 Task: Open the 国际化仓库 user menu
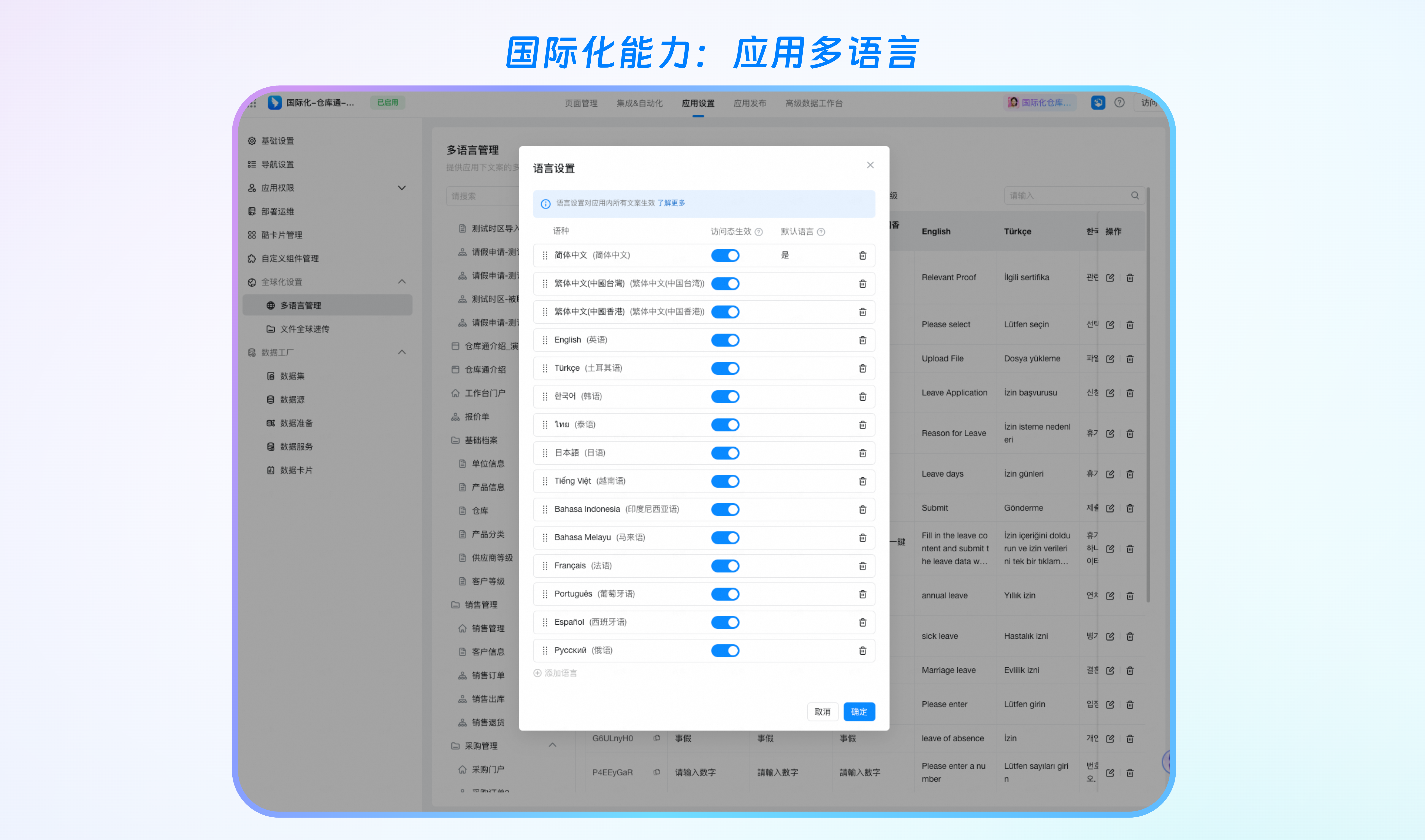[x=1040, y=103]
